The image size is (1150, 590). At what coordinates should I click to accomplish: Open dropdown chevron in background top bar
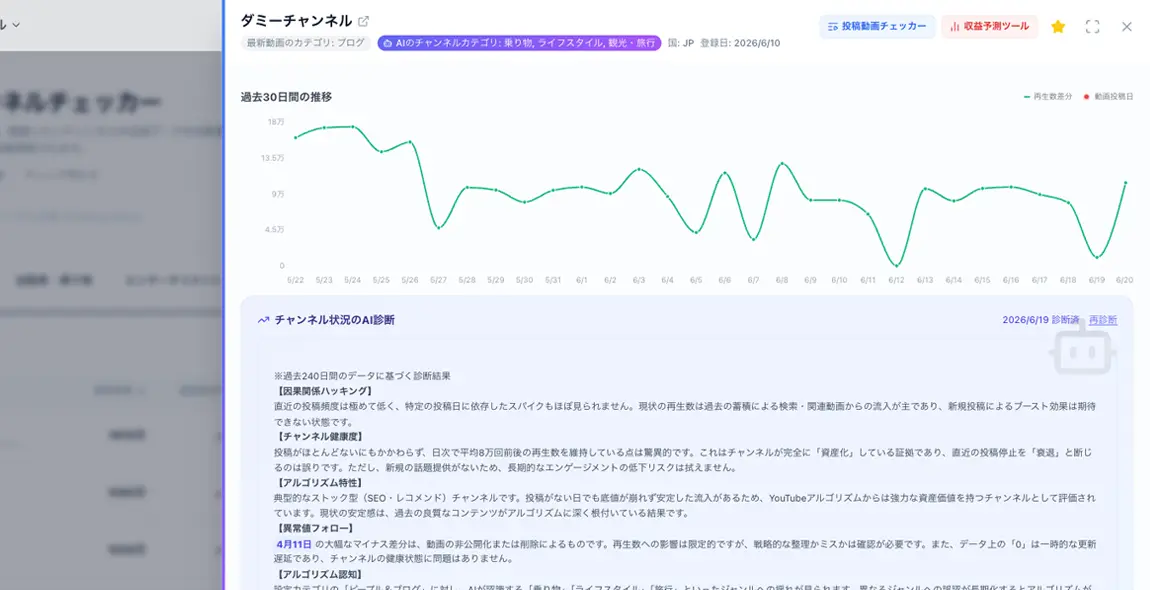pos(15,25)
